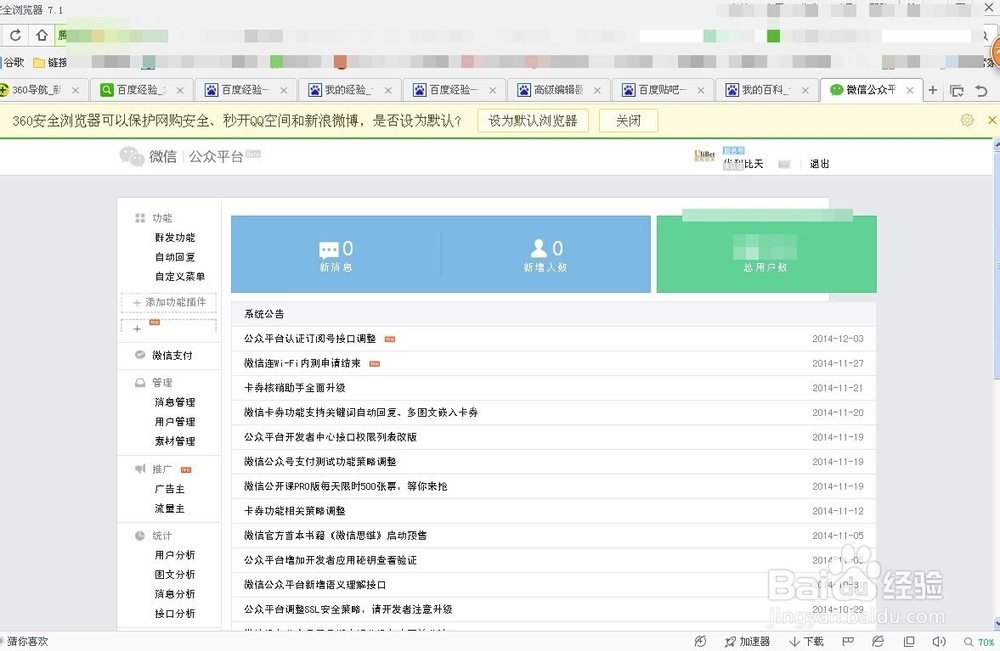Screen dimensions: 1000x651
Task: Open 用户分析 in sidebar
Action: click(x=175, y=555)
